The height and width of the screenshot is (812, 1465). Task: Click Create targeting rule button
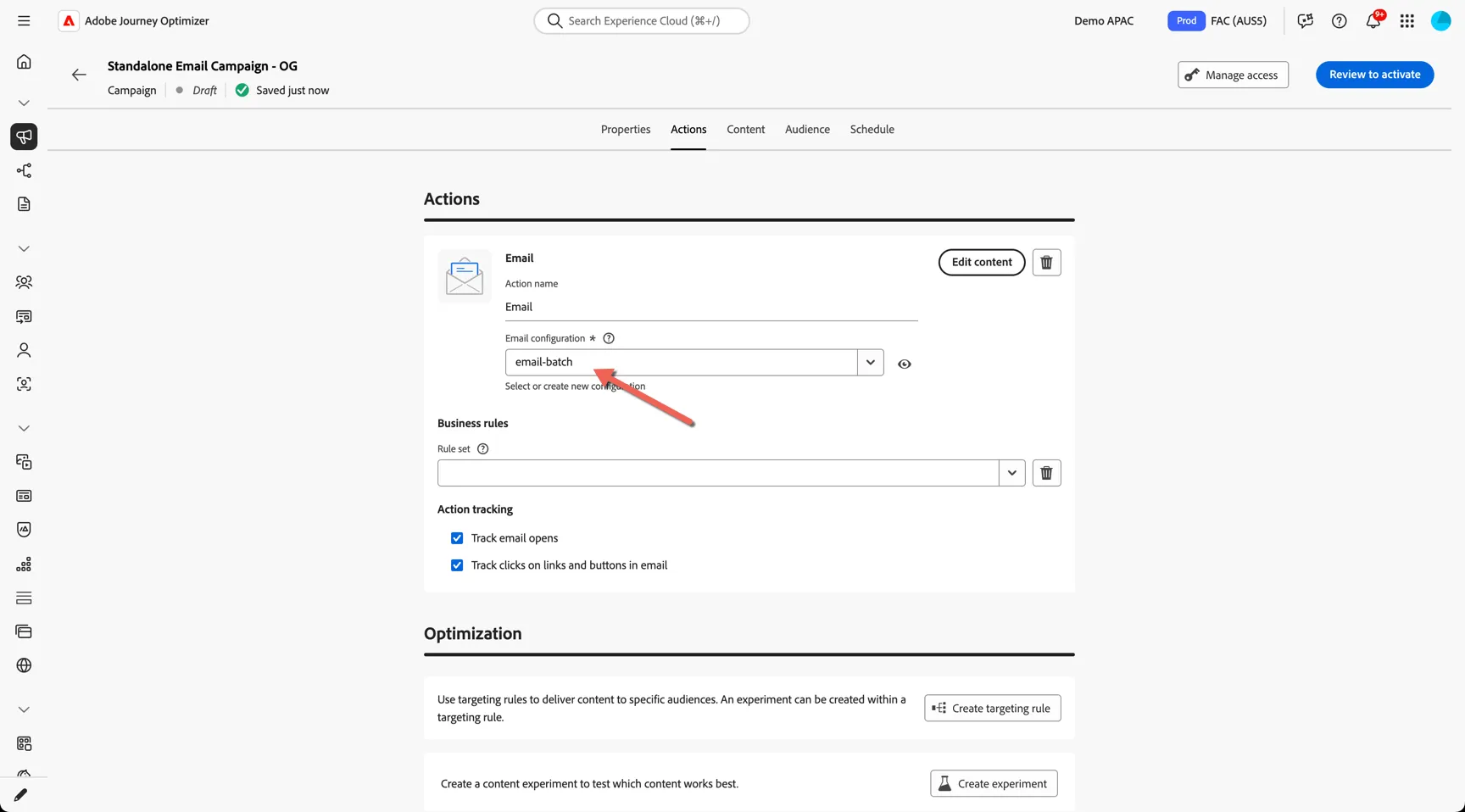(992, 709)
